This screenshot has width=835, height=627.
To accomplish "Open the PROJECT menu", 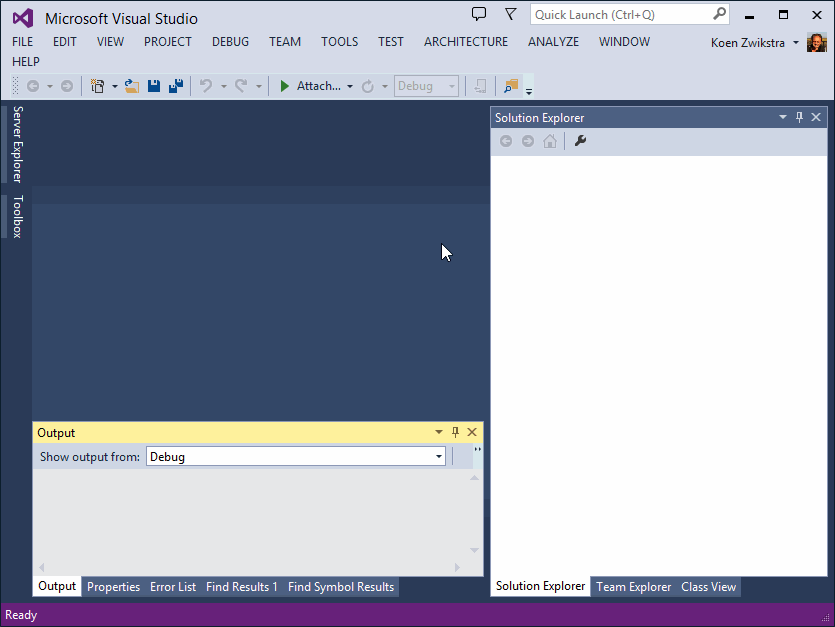I will point(168,42).
